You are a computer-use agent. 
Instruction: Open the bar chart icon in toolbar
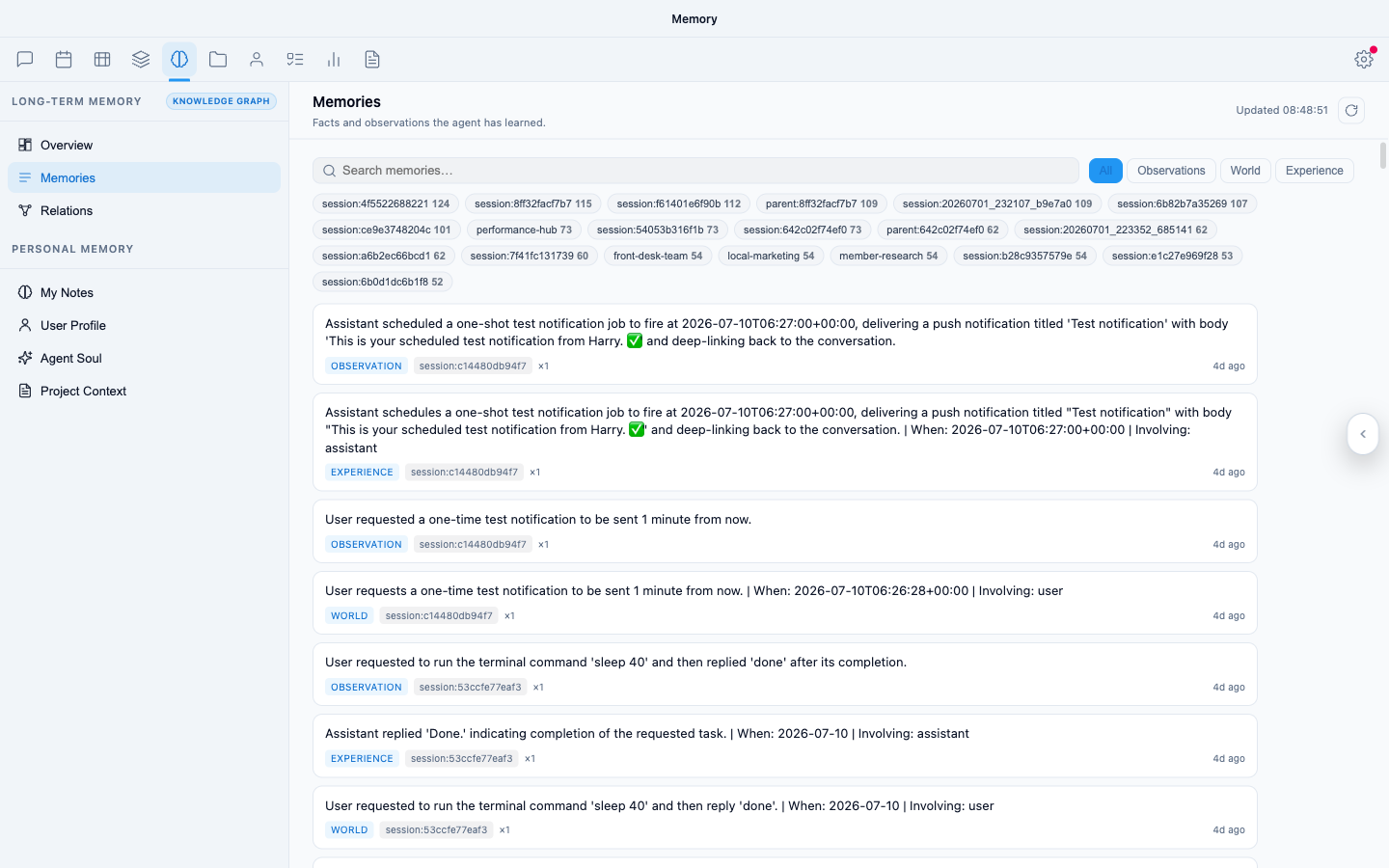coord(334,60)
